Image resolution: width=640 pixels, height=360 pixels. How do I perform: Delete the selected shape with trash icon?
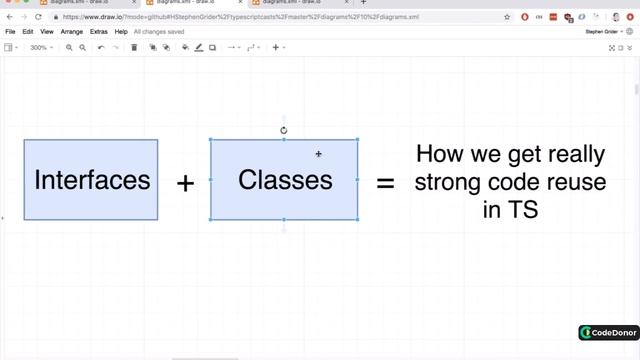[x=134, y=48]
